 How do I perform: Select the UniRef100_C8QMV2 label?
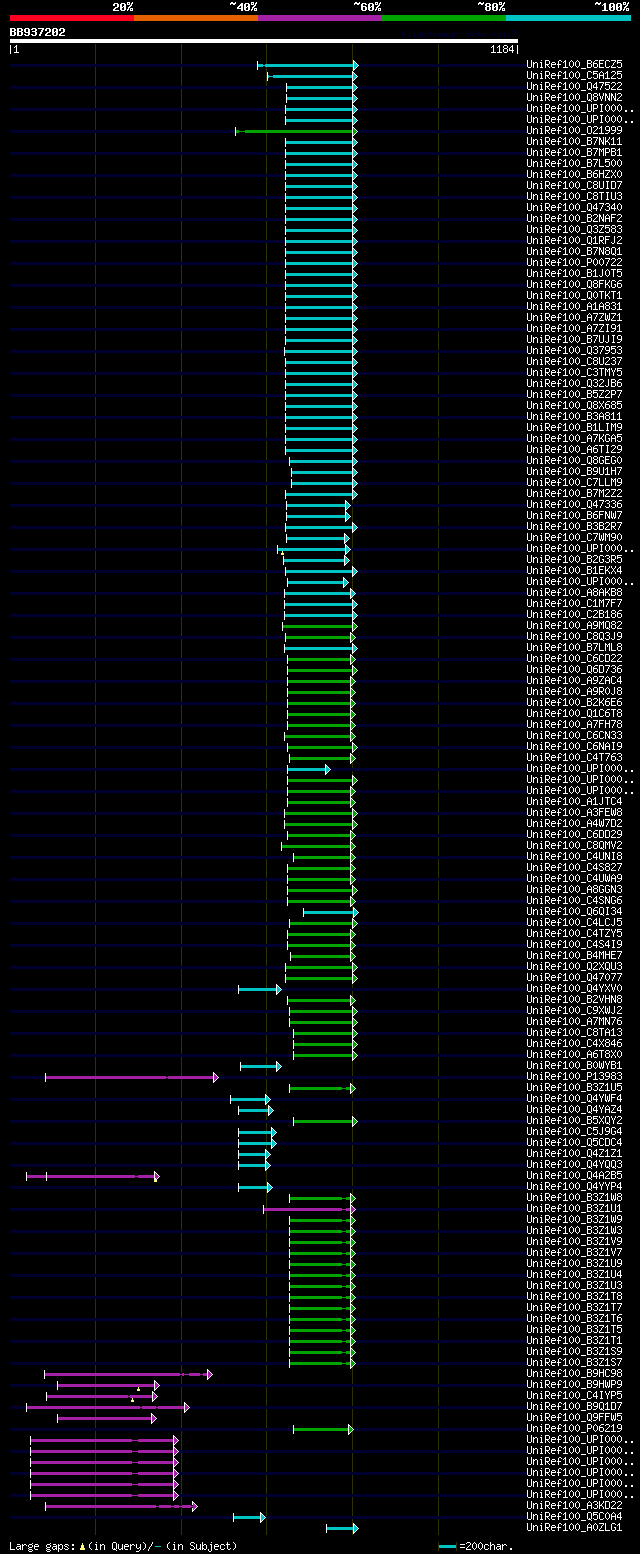tap(573, 845)
